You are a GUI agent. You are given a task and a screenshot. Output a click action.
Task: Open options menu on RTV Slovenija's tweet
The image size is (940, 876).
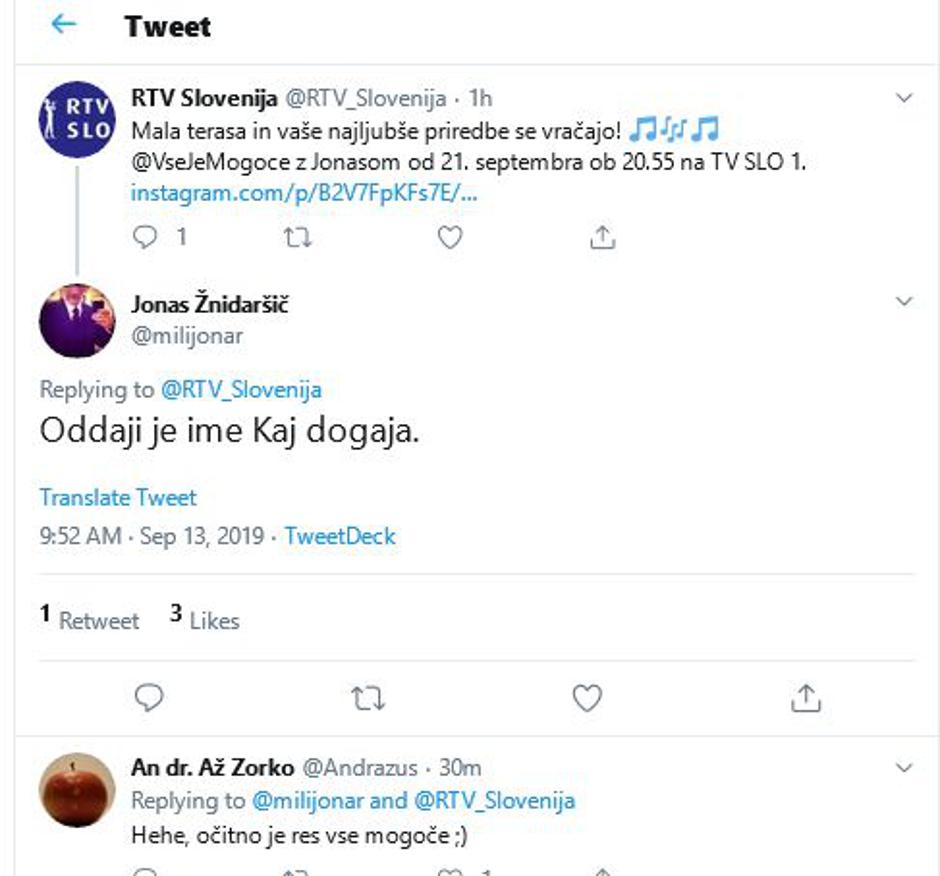pyautogui.click(x=907, y=100)
